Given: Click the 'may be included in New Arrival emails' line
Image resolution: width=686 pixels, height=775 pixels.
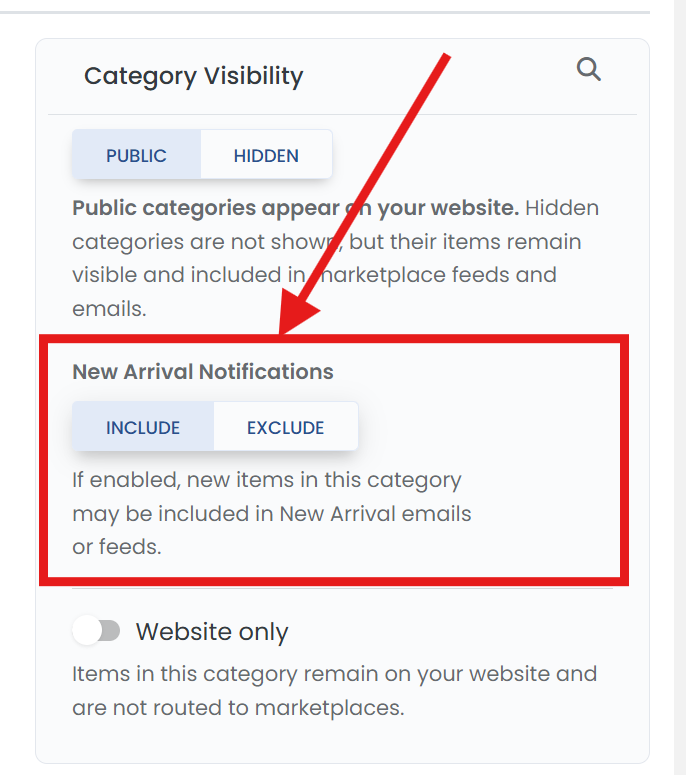Looking at the screenshot, I should point(272,514).
